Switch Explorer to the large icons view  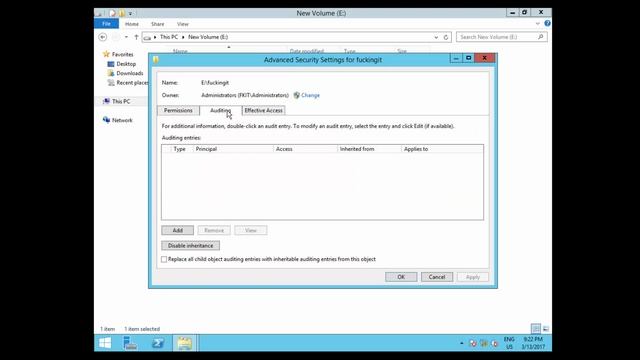546,329
